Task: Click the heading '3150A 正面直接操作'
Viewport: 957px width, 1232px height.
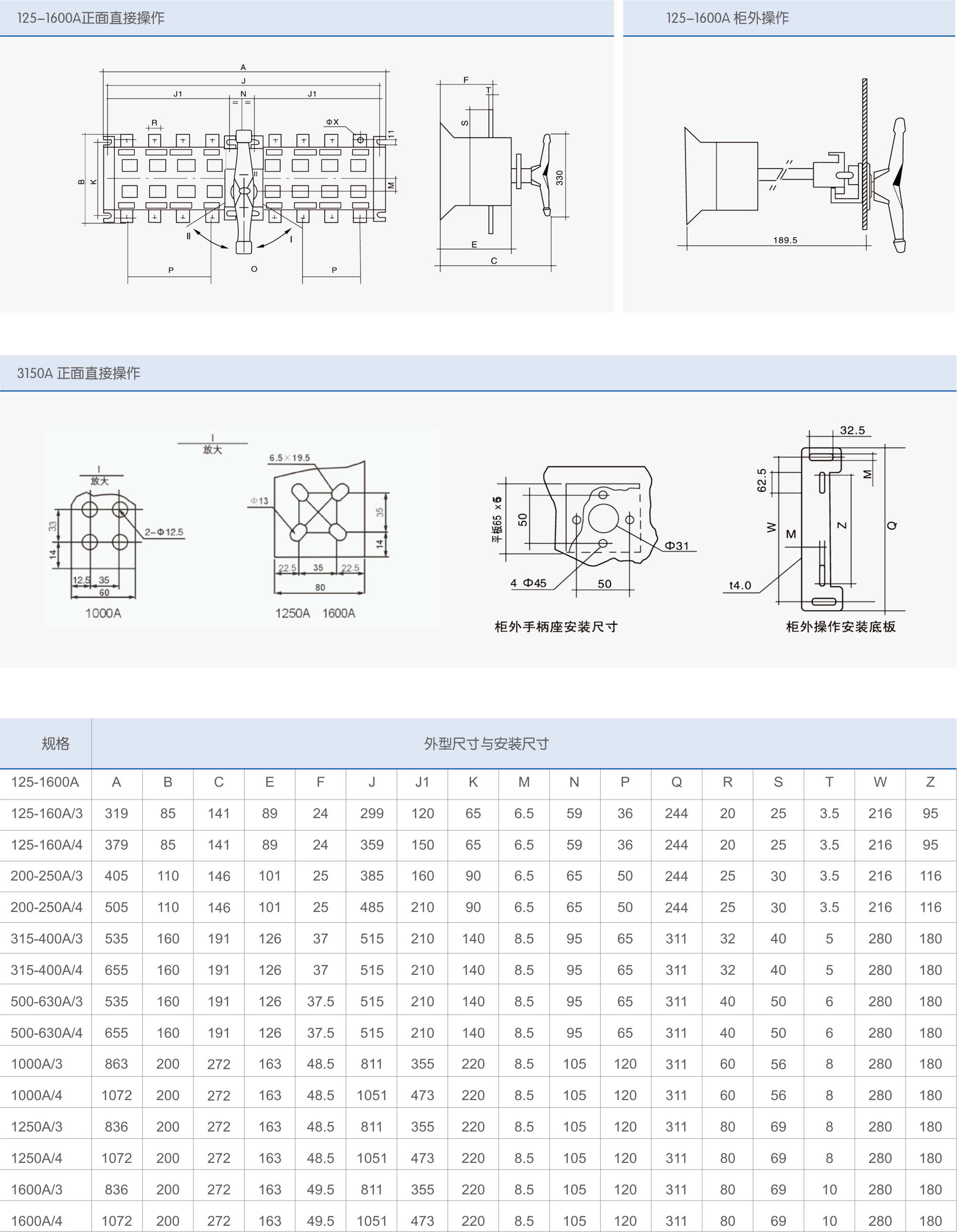Action: pyautogui.click(x=79, y=373)
